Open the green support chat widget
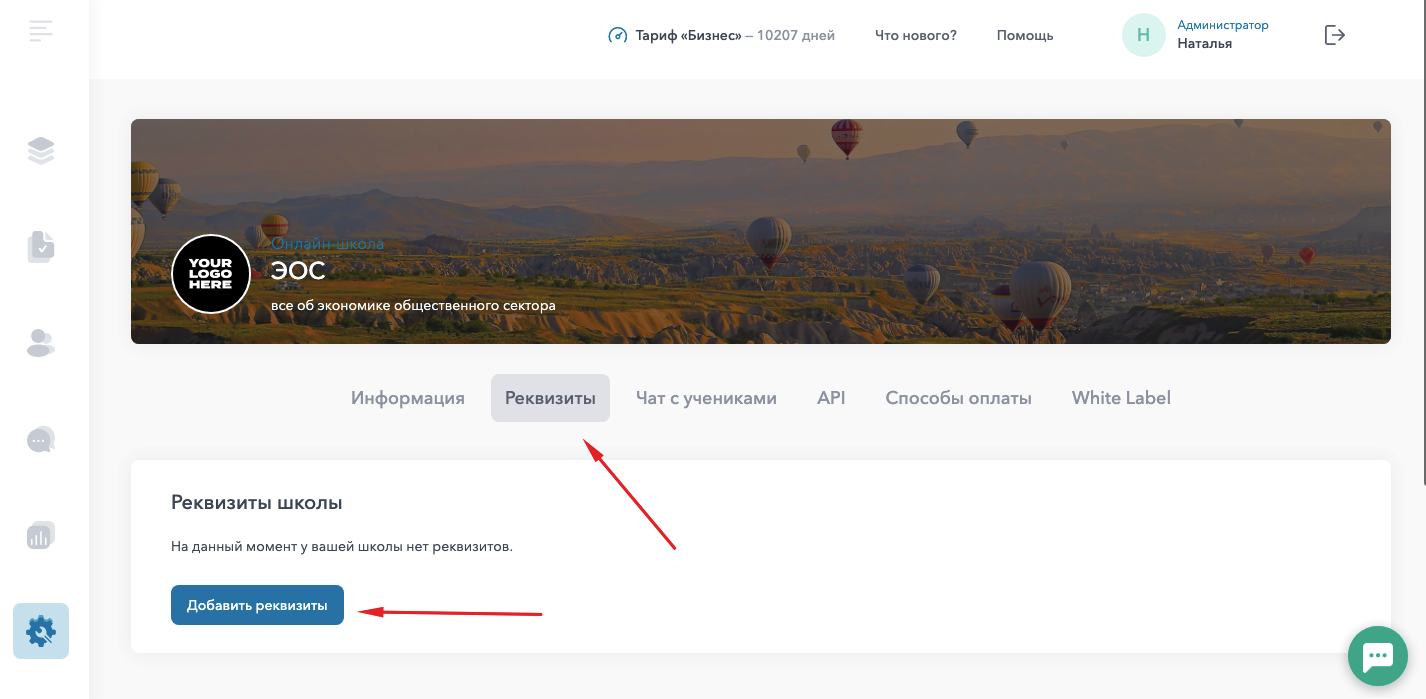 click(1378, 657)
